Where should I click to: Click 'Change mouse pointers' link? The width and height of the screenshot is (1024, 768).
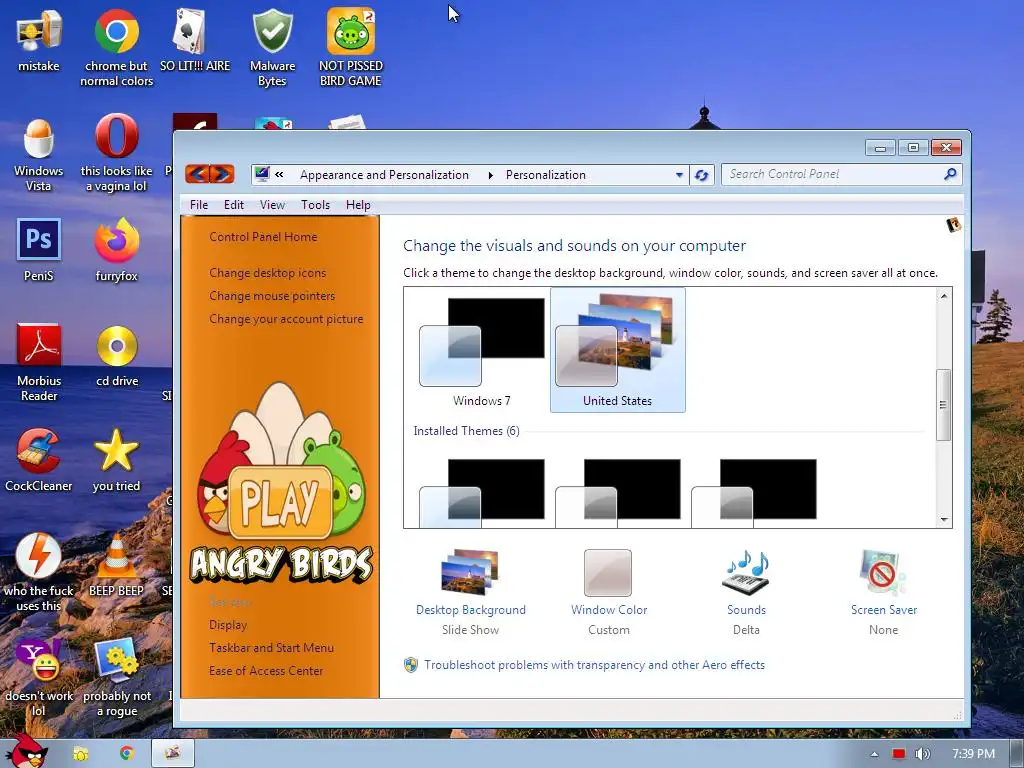coord(272,296)
